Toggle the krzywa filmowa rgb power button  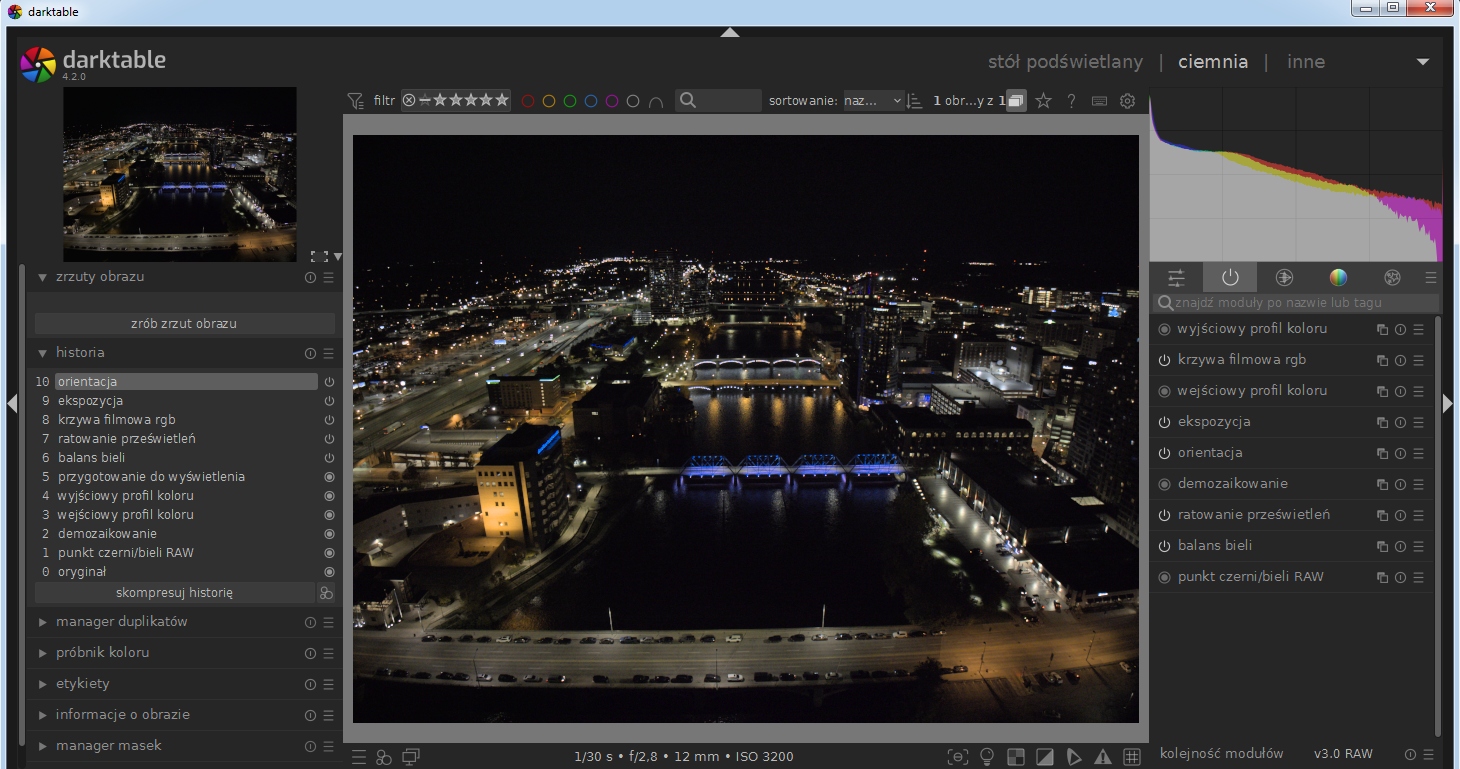1164,360
